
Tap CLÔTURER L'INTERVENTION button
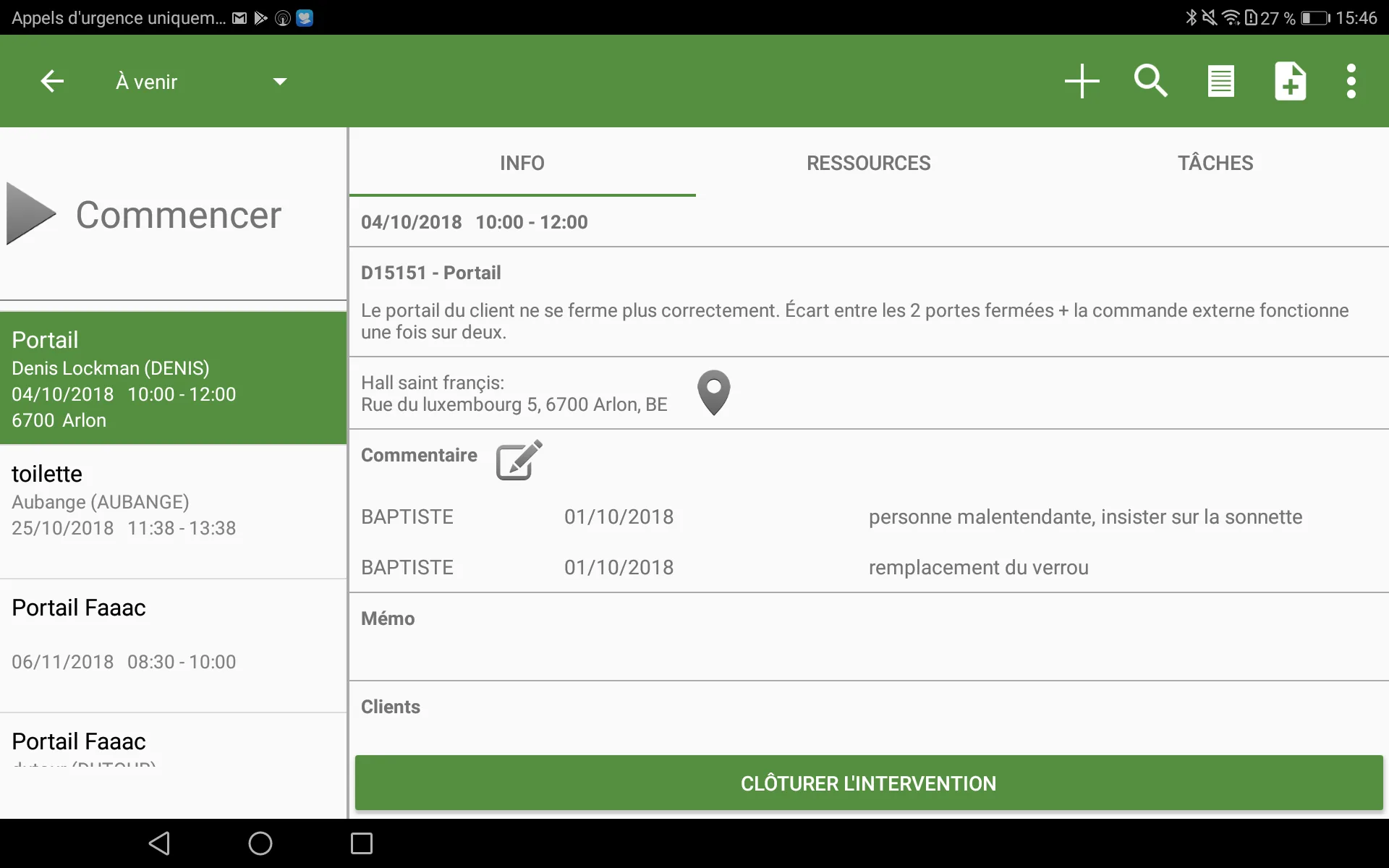coord(868,783)
